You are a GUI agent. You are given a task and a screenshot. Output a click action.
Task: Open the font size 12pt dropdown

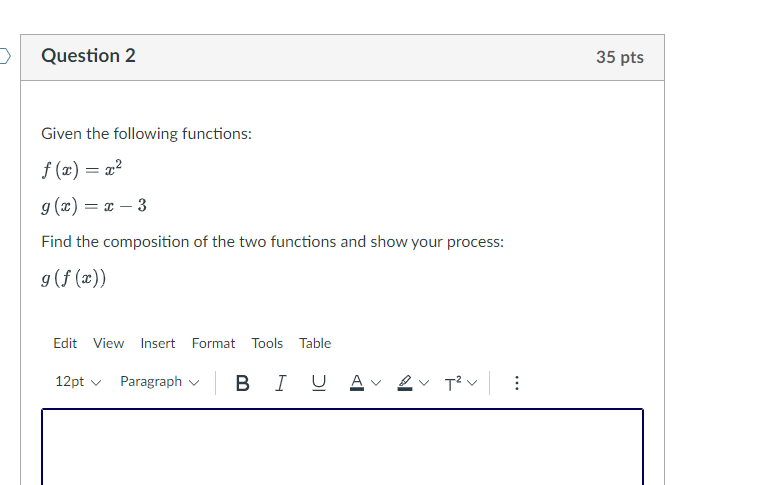point(78,382)
